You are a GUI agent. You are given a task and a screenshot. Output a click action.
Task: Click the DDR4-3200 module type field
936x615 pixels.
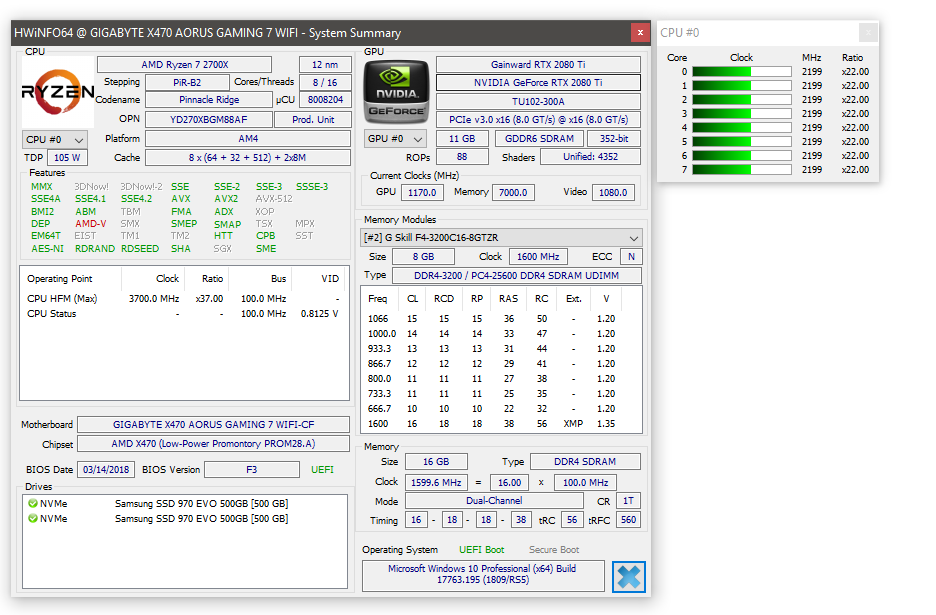[x=516, y=275]
